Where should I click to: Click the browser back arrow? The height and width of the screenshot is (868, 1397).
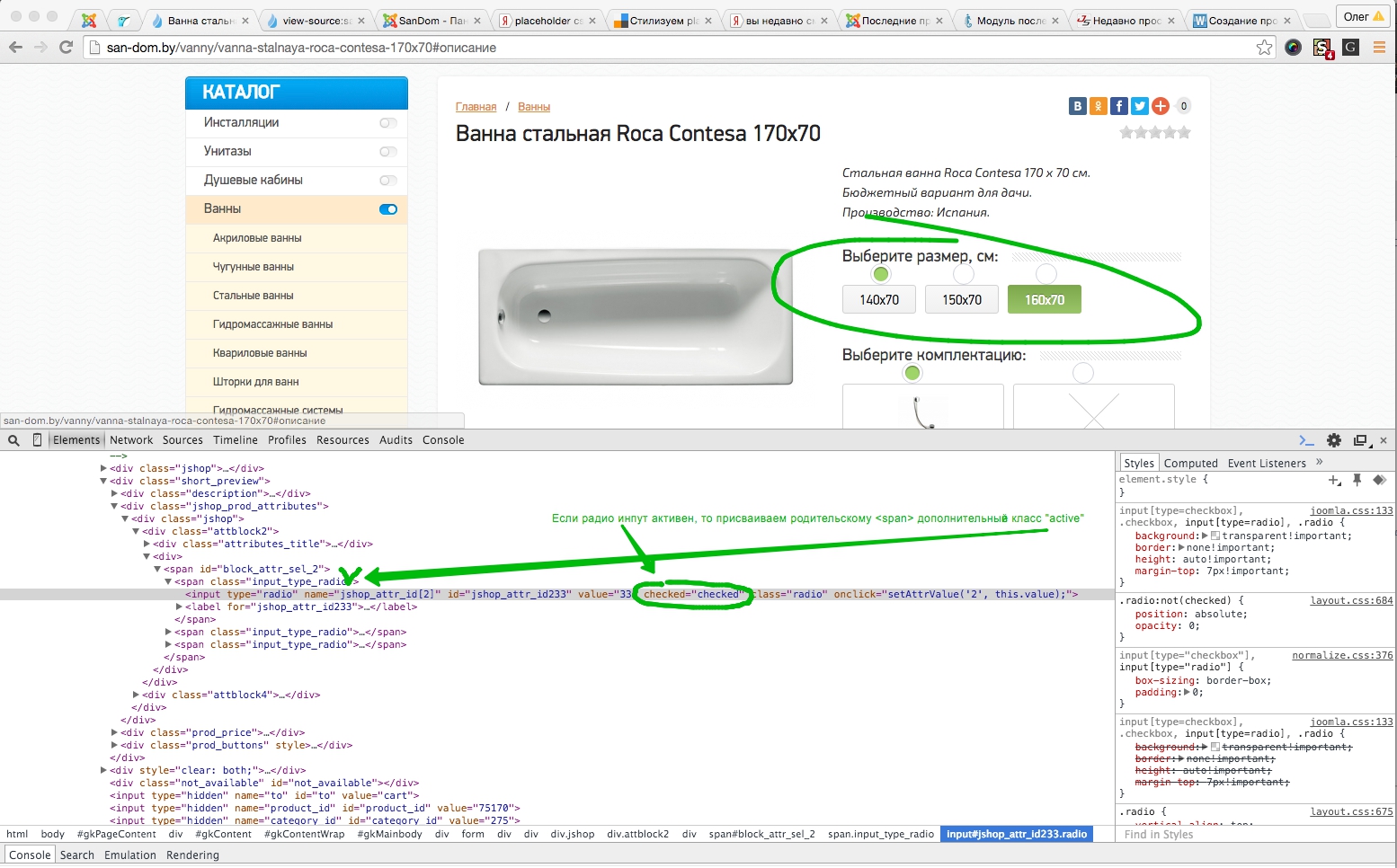tap(15, 47)
